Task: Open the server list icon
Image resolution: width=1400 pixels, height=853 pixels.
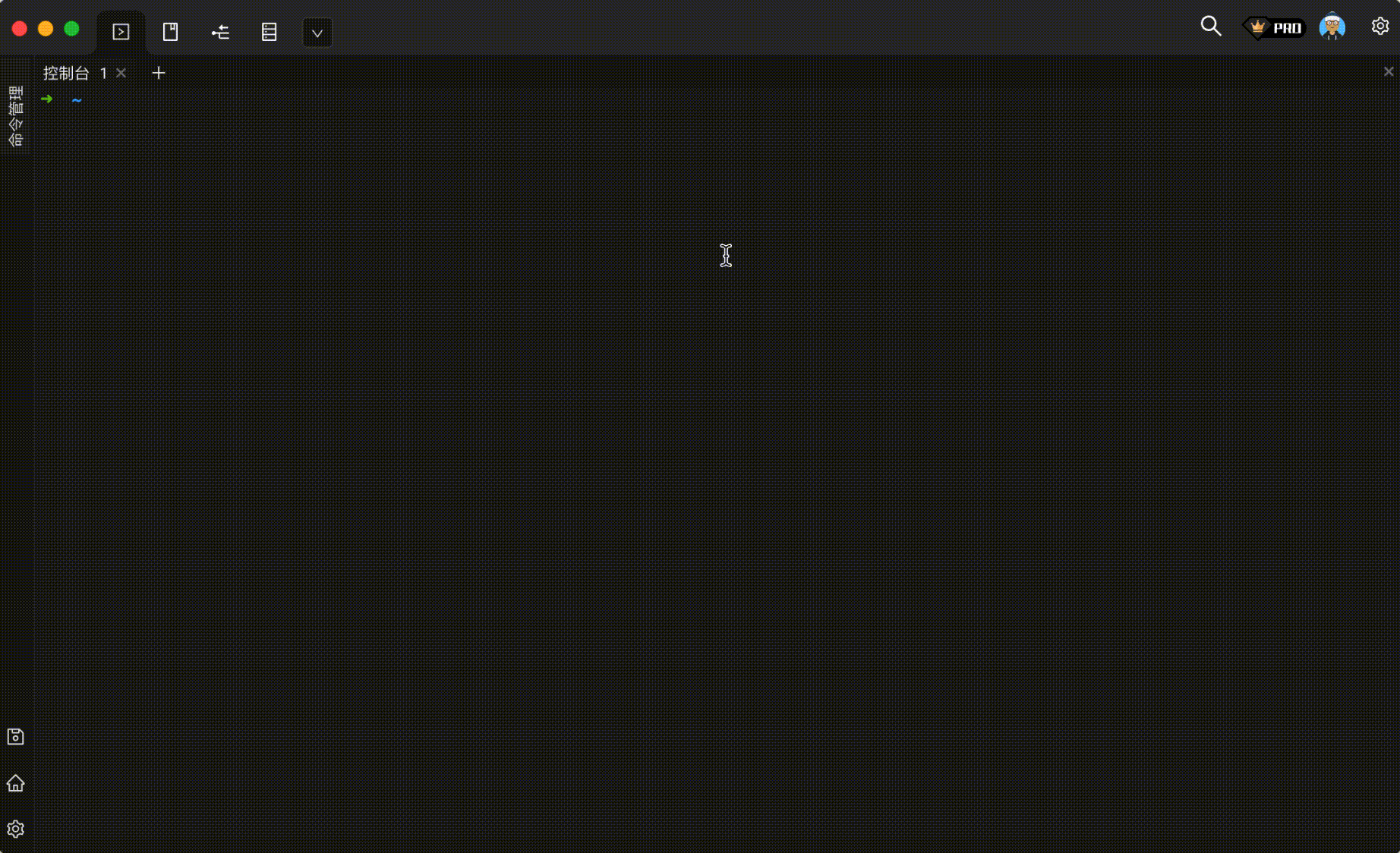Action: coord(269,32)
